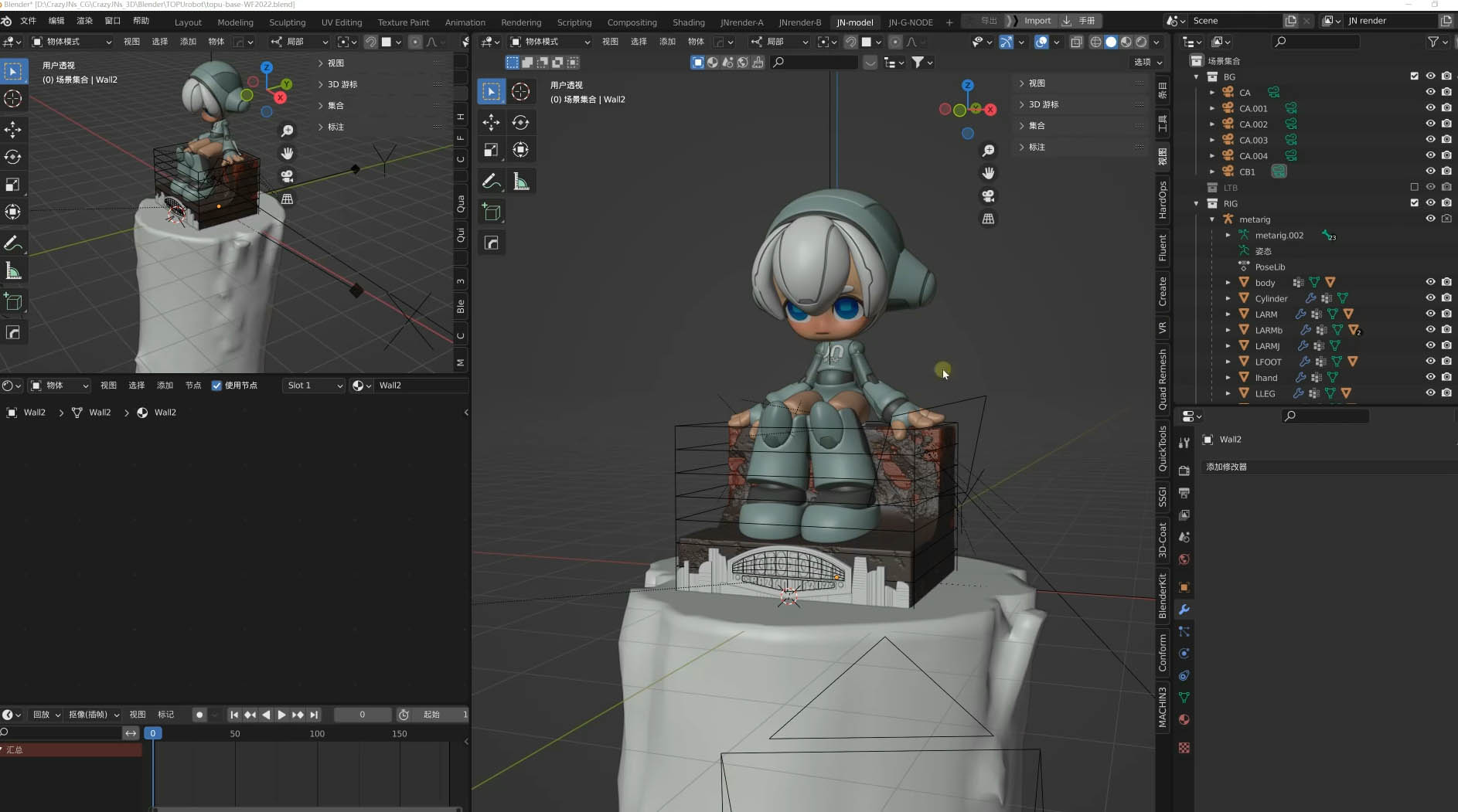Toggle the X-ray display icon
This screenshot has width=1458, height=812.
[x=1076, y=42]
